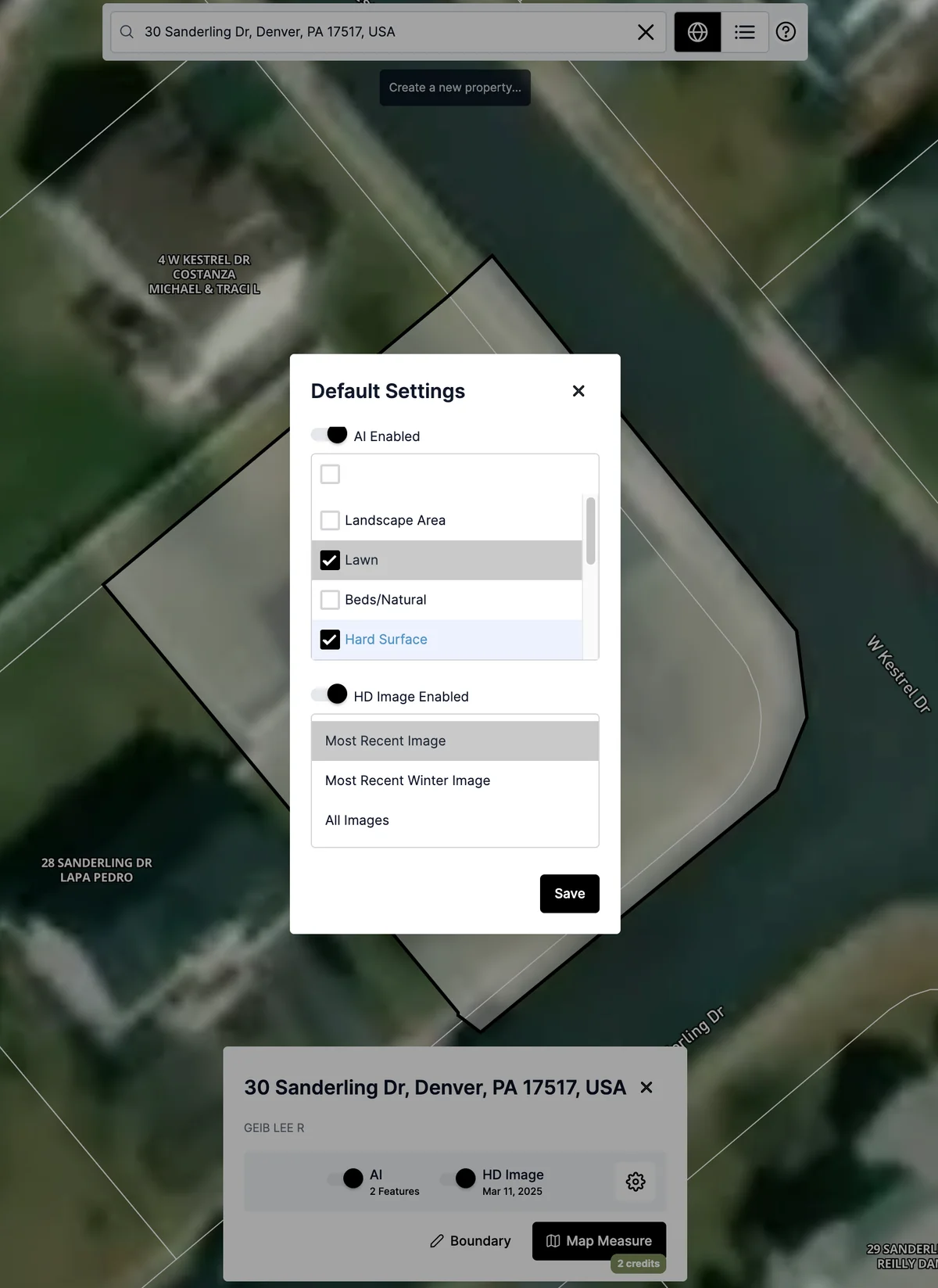Clear the address search field
Image resolution: width=938 pixels, height=1288 pixels.
click(x=646, y=32)
